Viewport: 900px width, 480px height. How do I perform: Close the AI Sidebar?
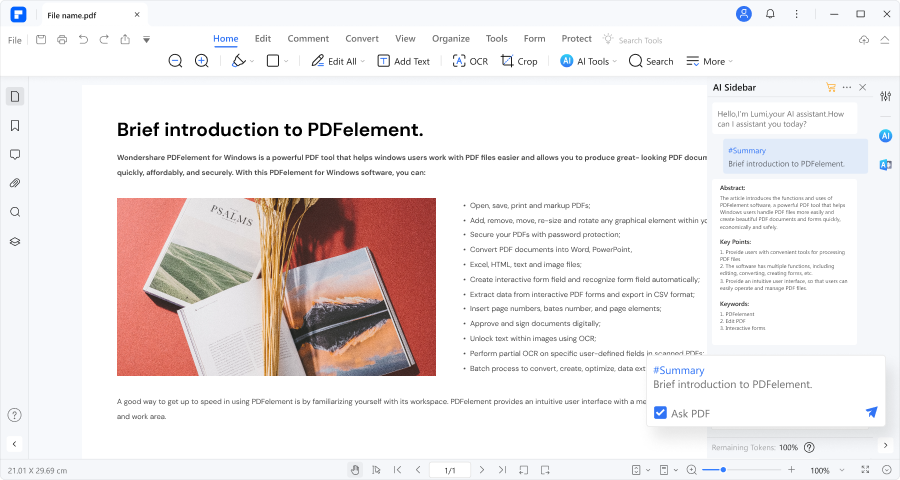[863, 87]
